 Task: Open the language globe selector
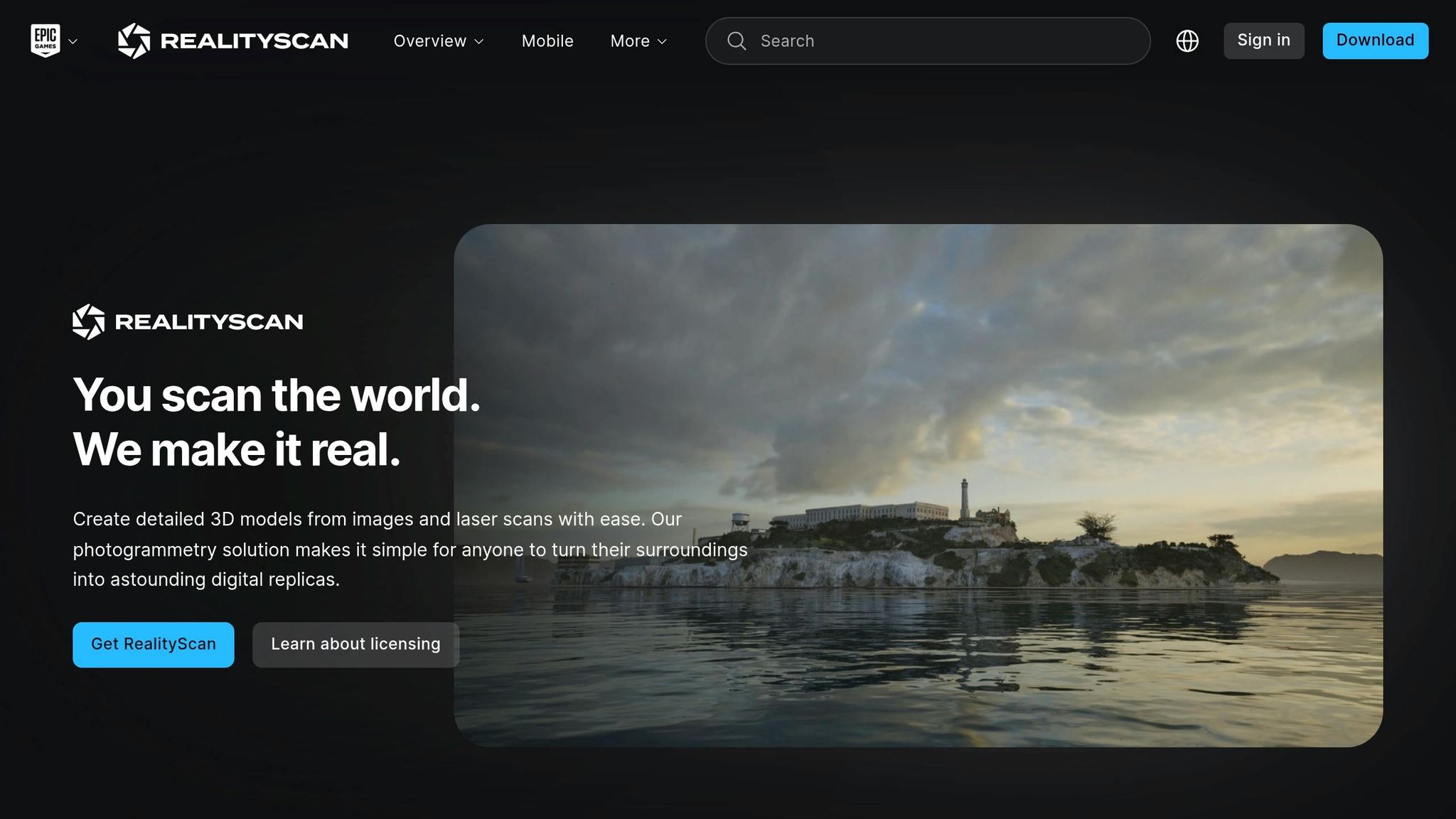point(1187,41)
